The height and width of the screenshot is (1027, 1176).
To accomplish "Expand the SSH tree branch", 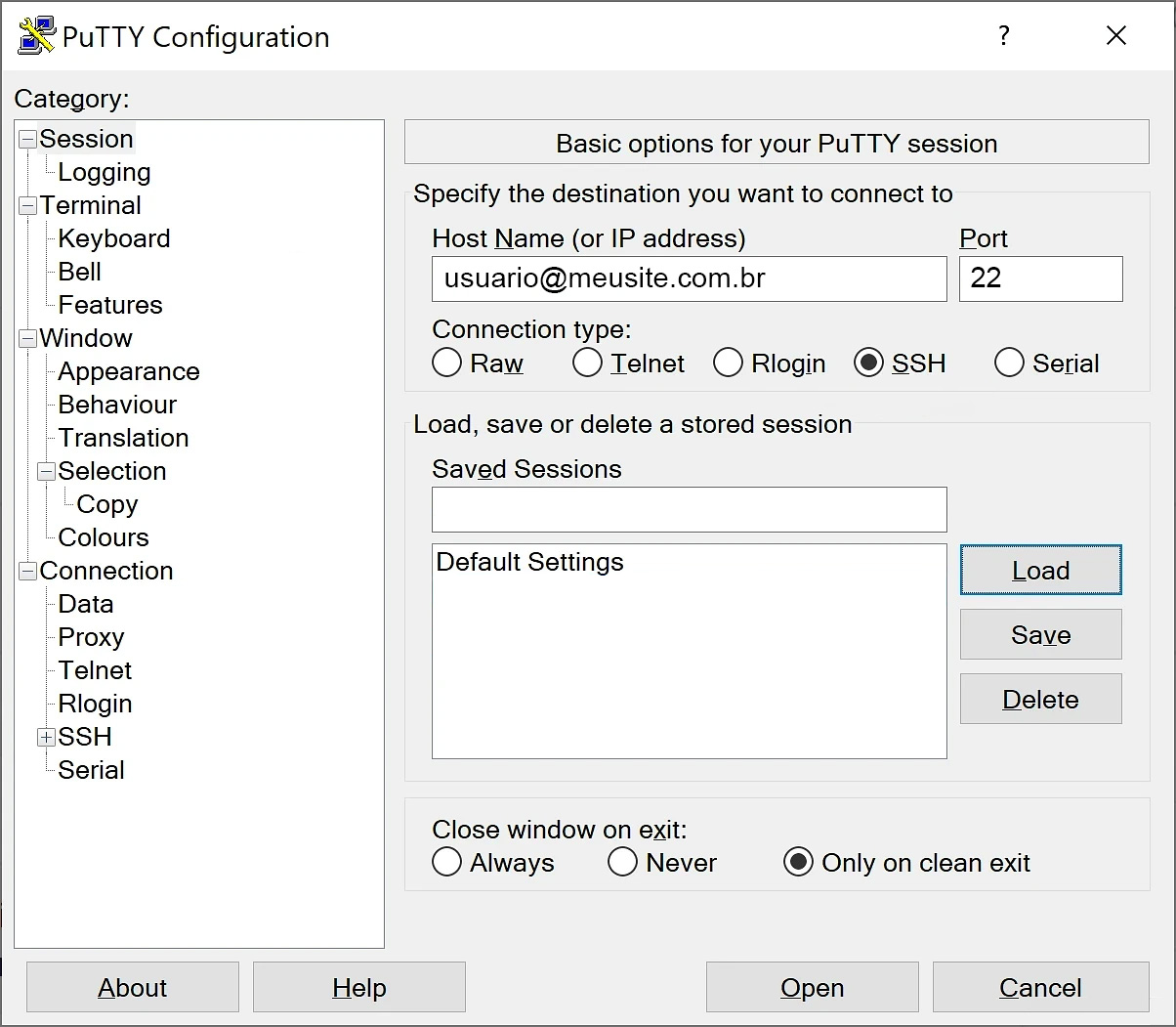I will tap(45, 737).
